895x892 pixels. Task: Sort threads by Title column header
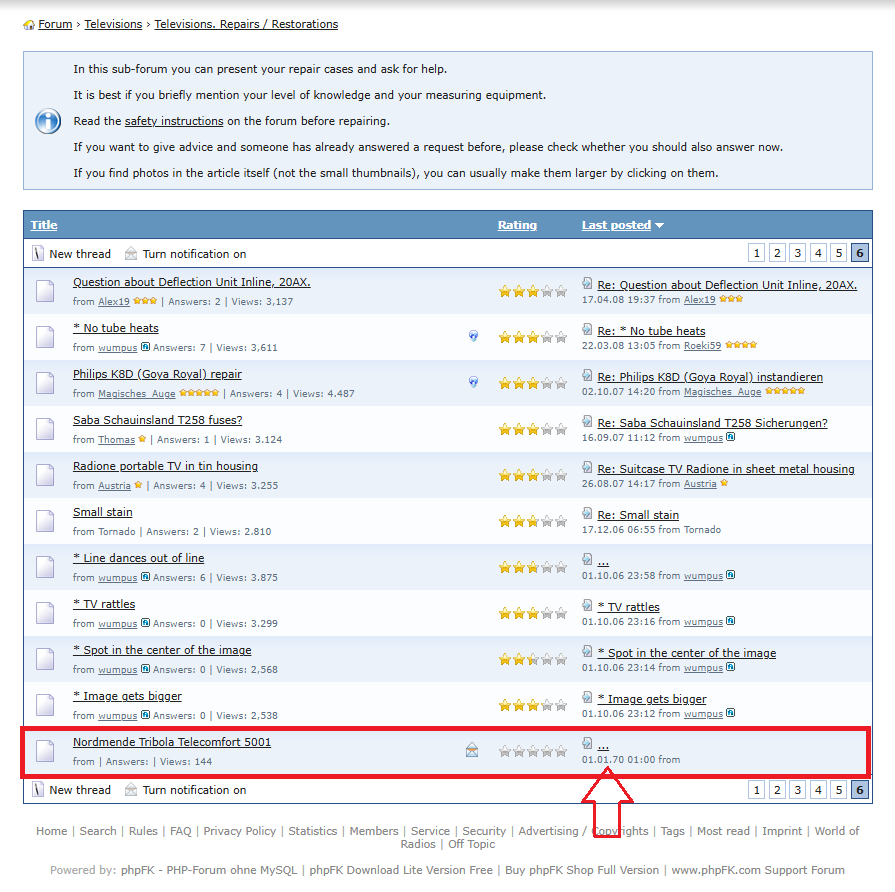(44, 225)
